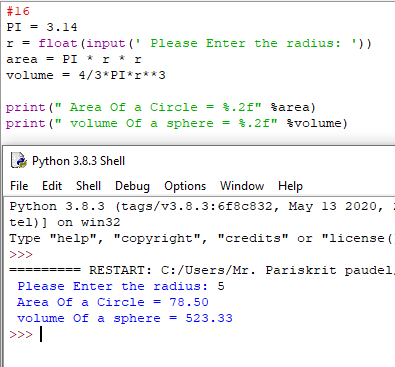Open the Debug menu
Image resolution: width=395 pixels, height=367 pixels.
tap(132, 186)
